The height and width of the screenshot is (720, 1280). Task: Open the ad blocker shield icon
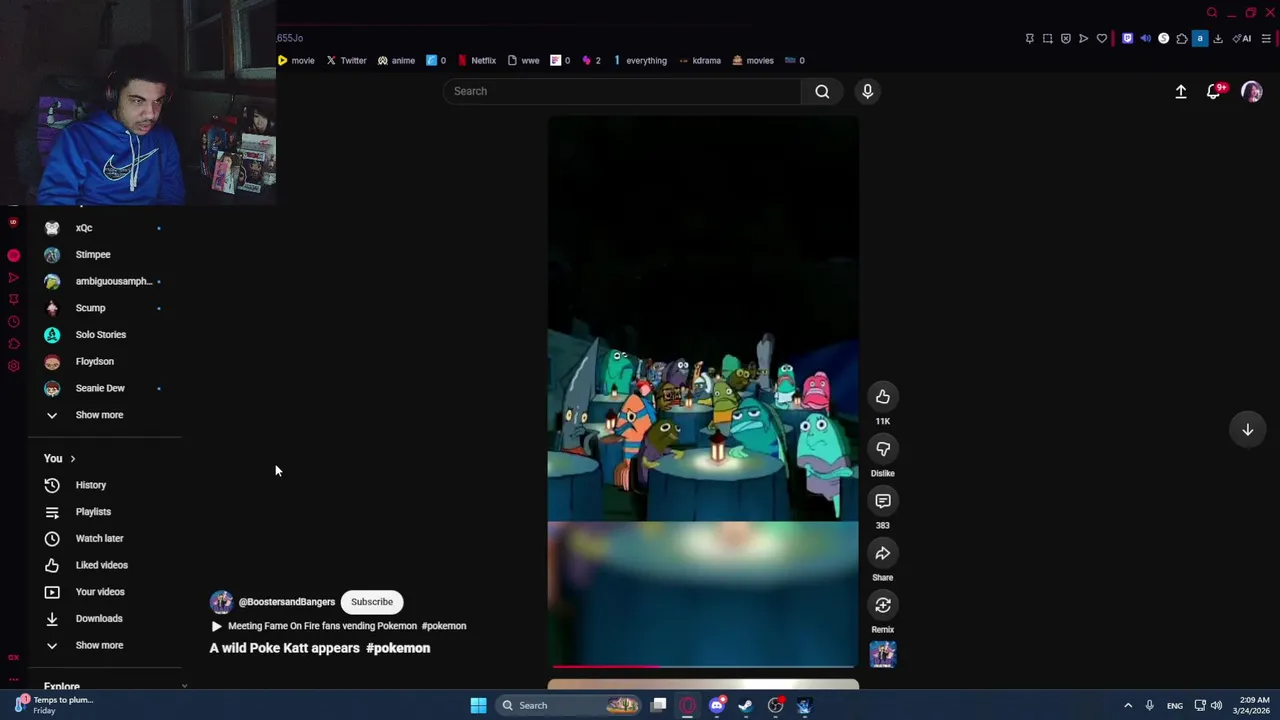tap(1066, 38)
